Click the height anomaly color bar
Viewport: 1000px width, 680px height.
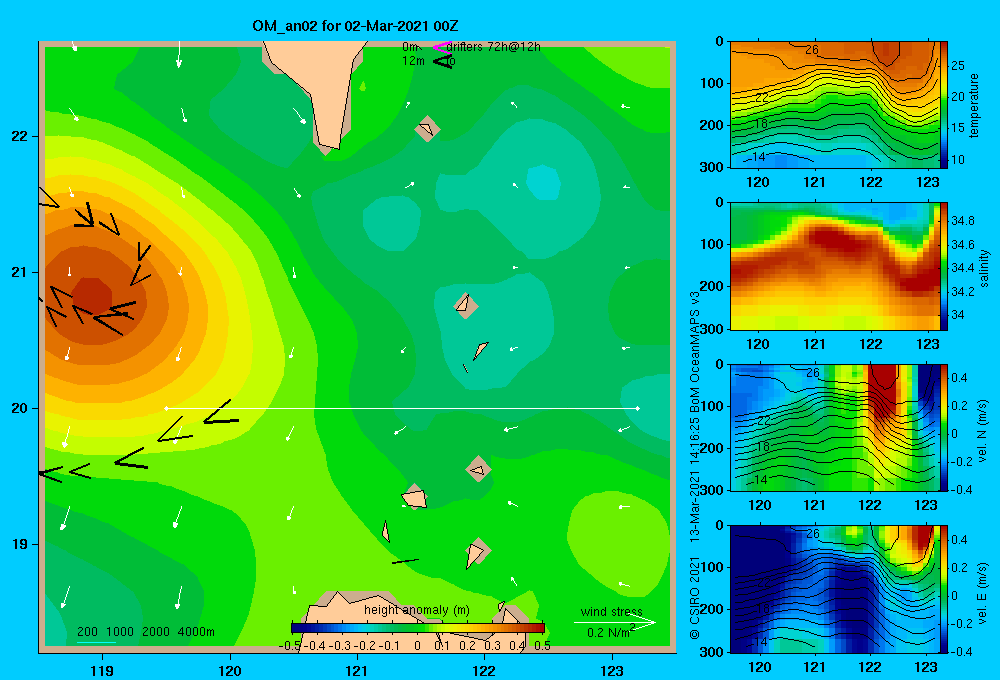418,628
